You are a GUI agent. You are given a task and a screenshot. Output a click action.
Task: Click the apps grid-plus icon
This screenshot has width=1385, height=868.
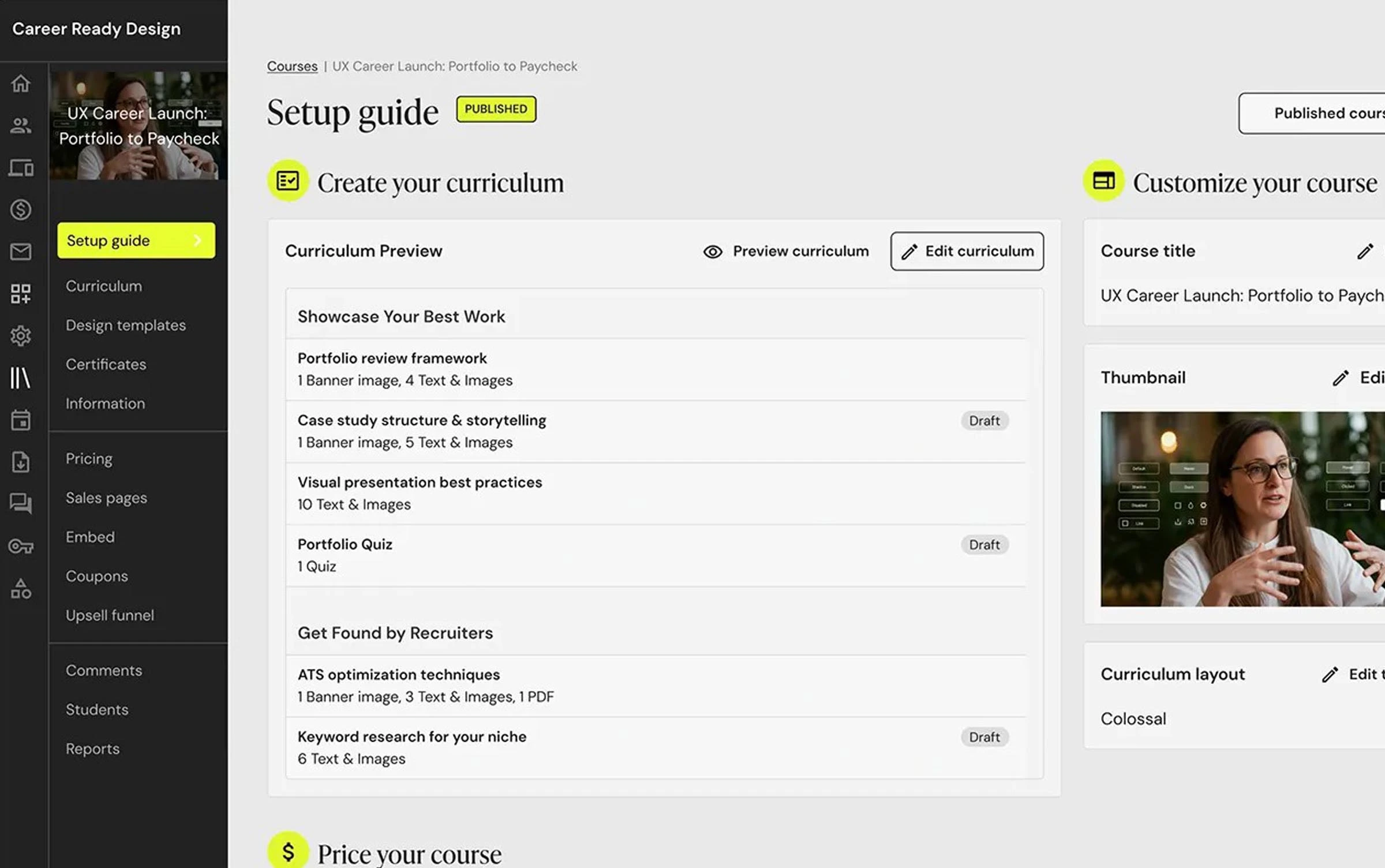click(21, 293)
